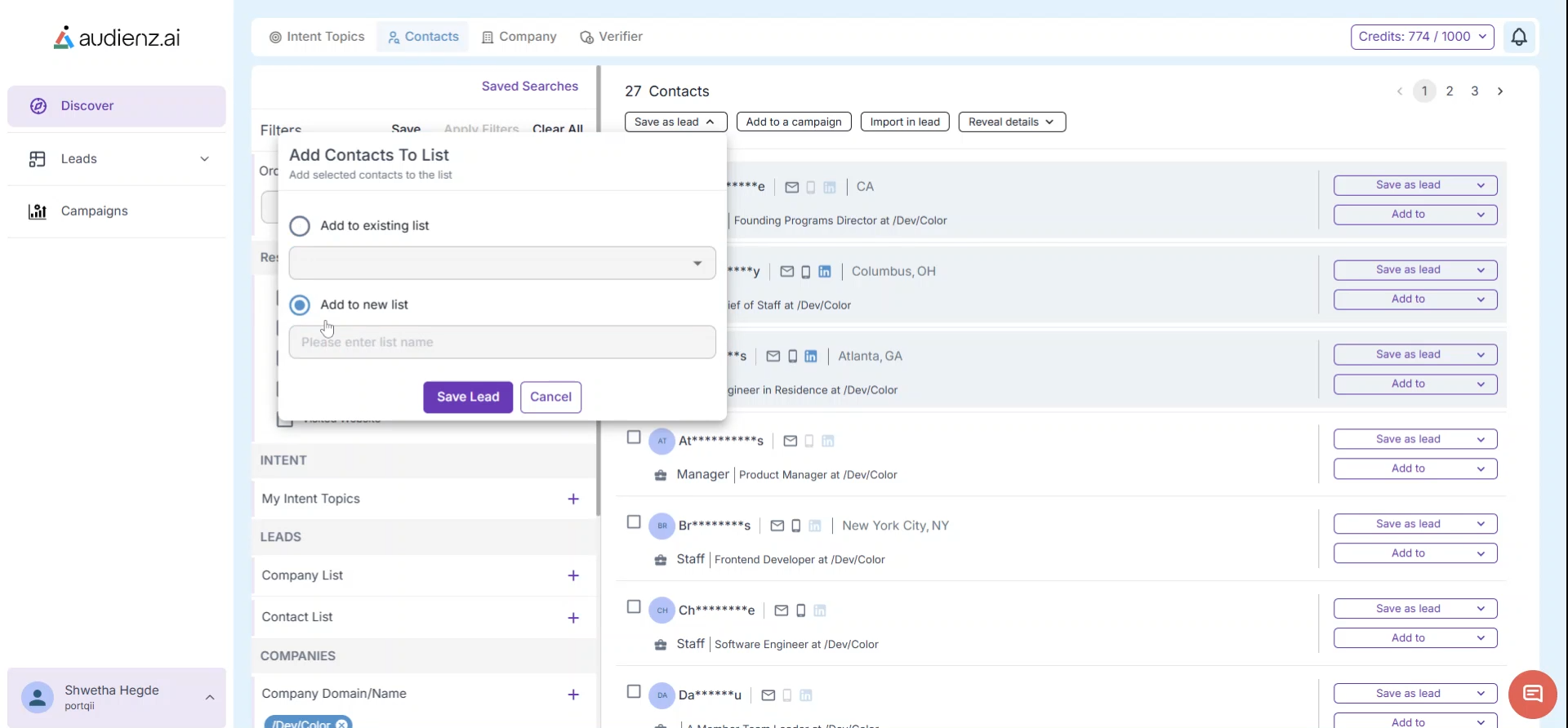Check the At***********s contact checkbox
This screenshot has width=1568, height=728.
[634, 437]
